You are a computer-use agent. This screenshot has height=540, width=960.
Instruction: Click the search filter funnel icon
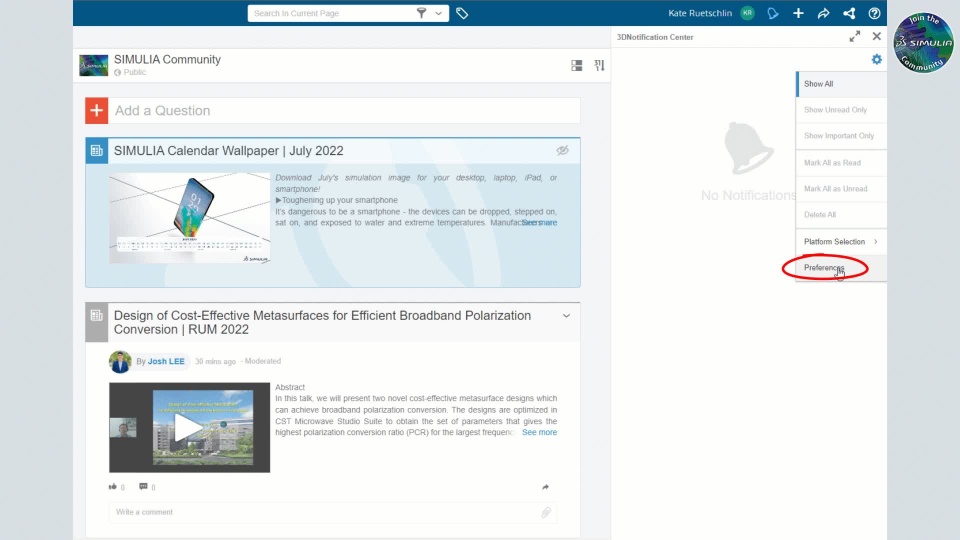(421, 13)
